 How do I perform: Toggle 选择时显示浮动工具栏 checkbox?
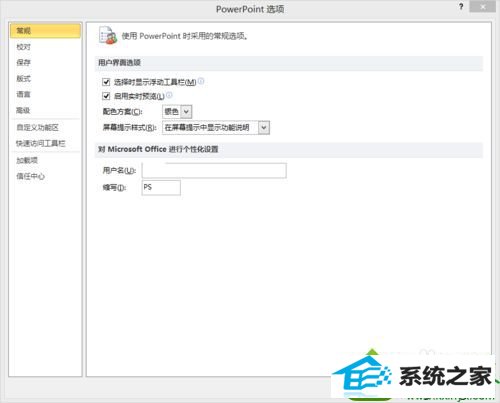106,82
